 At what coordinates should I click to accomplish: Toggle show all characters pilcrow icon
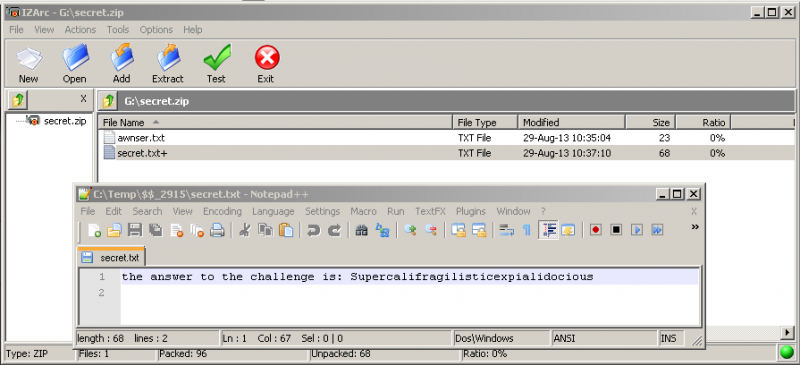pos(527,230)
